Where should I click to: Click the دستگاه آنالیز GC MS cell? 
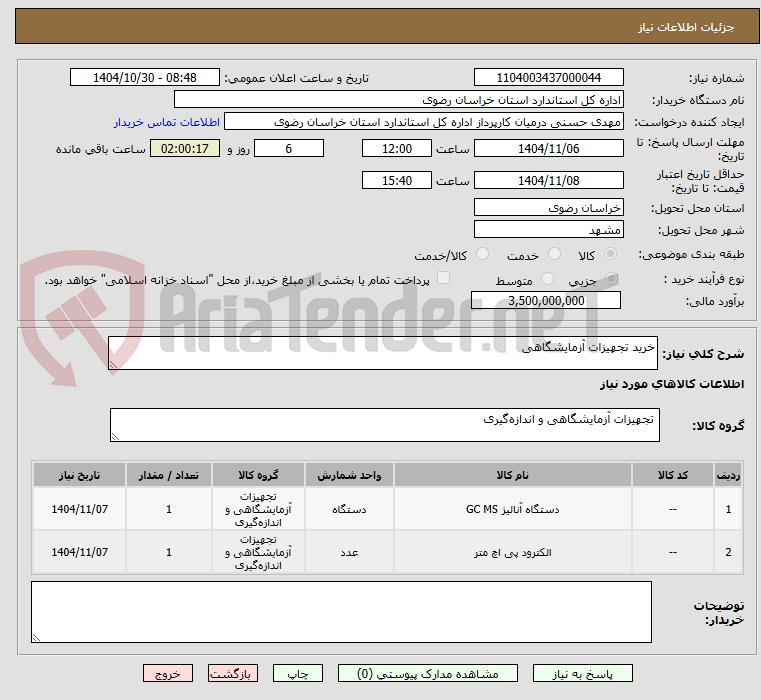pos(513,509)
